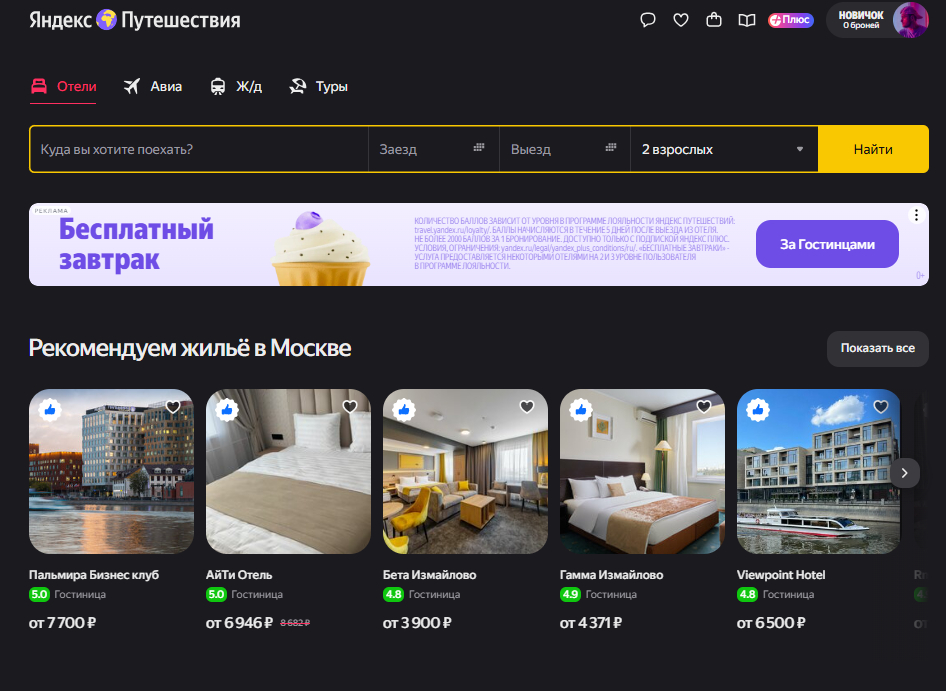The image size is (946, 691).
Task: Toggle heart on Viewpoint Hotel card
Action: [881, 407]
